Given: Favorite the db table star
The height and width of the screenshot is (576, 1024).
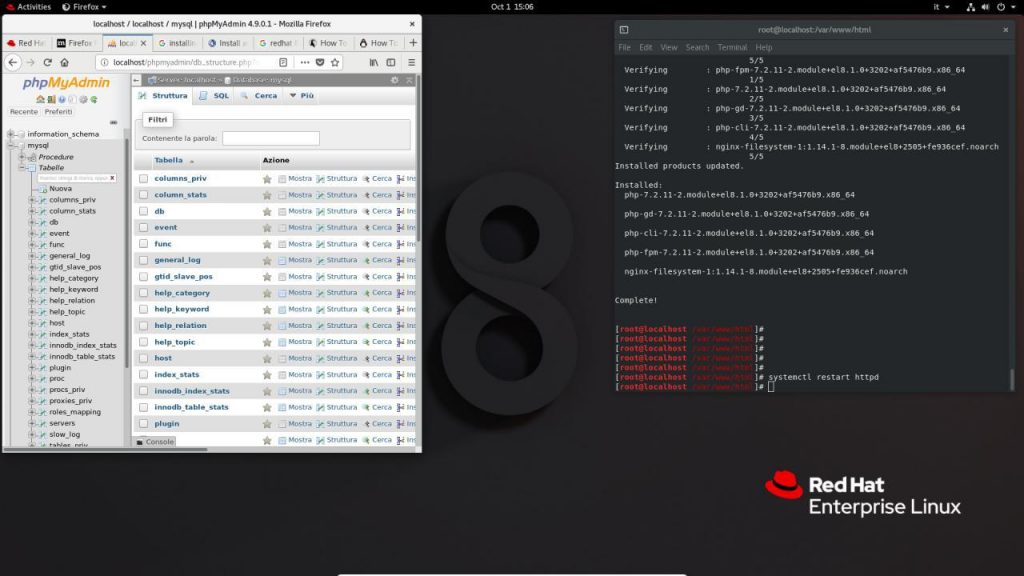Looking at the screenshot, I should 267,211.
